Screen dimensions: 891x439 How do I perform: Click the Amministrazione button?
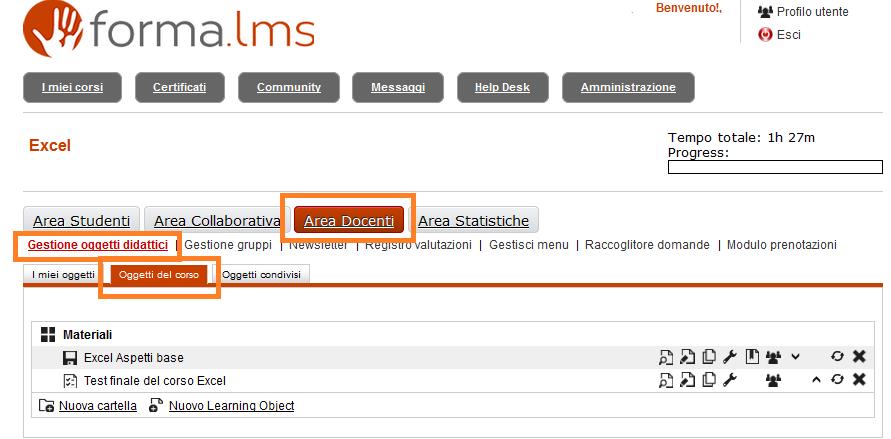(x=628, y=87)
